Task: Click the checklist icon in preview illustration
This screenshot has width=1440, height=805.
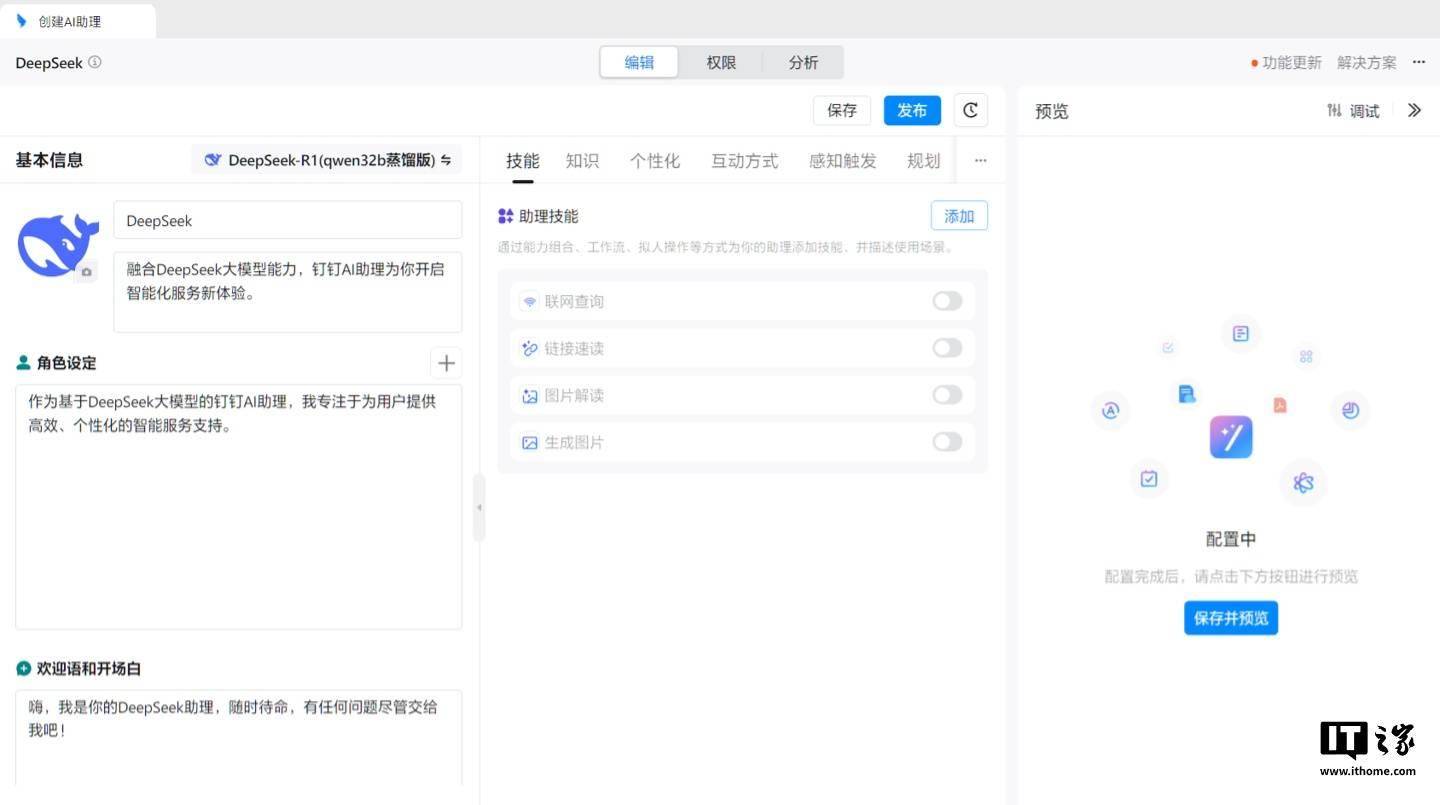Action: (1149, 479)
